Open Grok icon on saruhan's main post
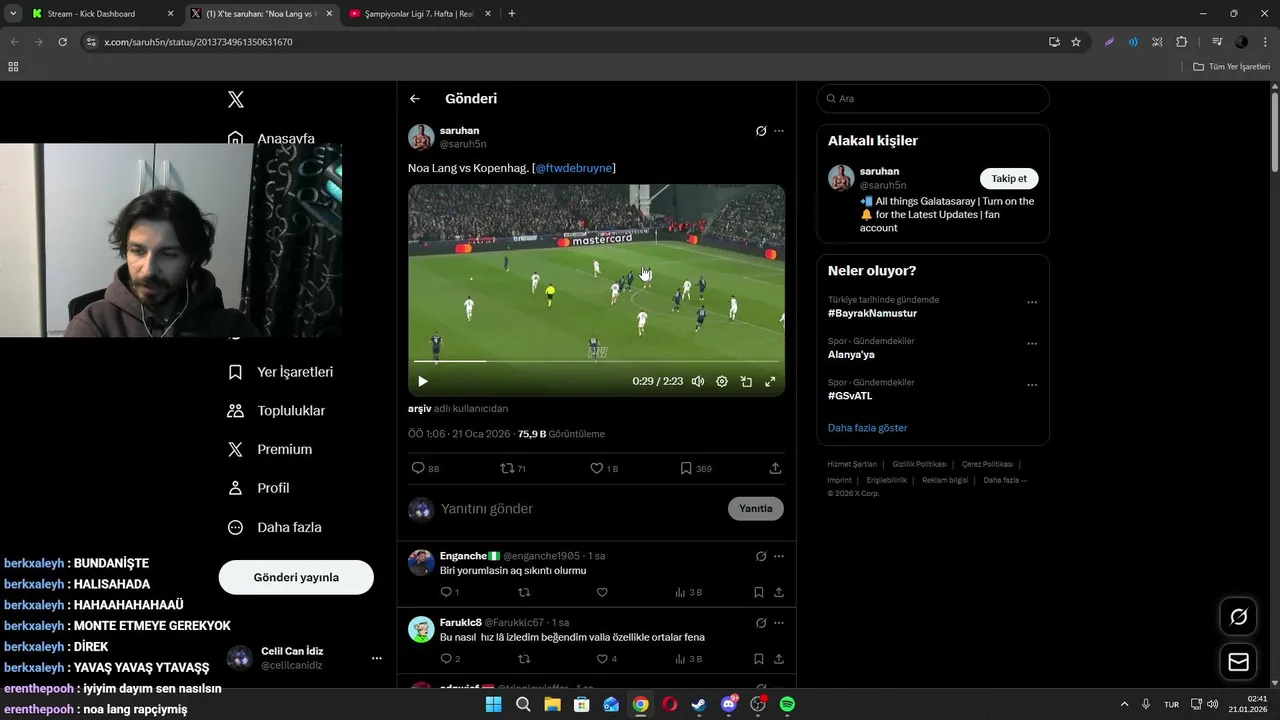This screenshot has height=720, width=1280. pyautogui.click(x=760, y=131)
